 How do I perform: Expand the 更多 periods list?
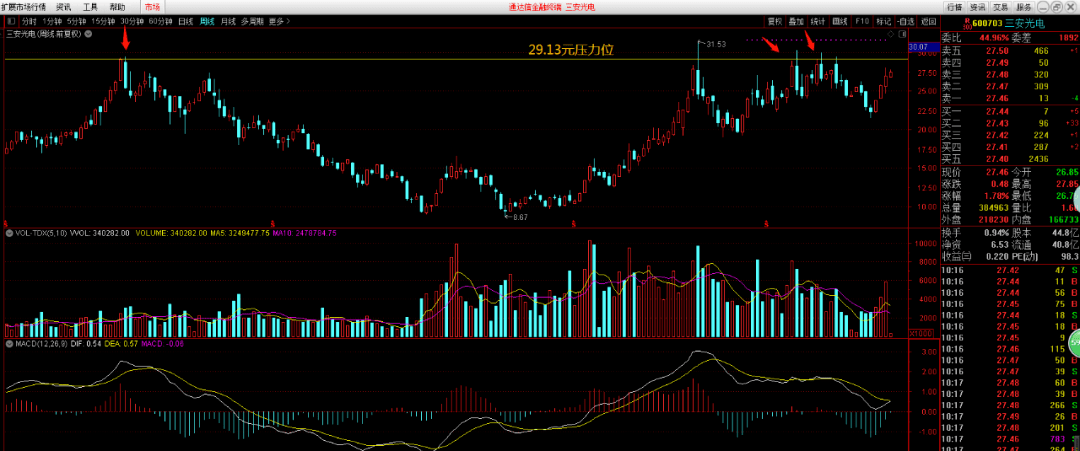click(x=279, y=20)
